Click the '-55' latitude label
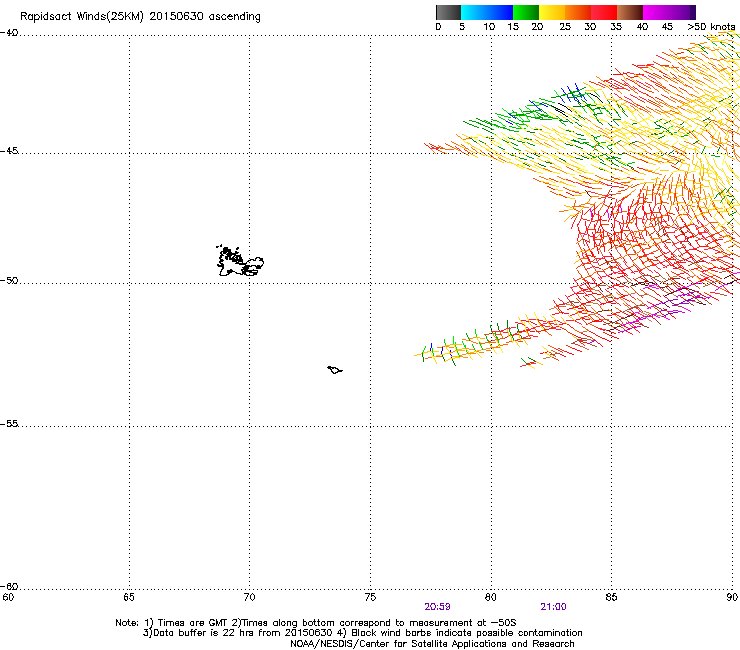Image resolution: width=740 pixels, height=650 pixels. pyautogui.click(x=9, y=423)
